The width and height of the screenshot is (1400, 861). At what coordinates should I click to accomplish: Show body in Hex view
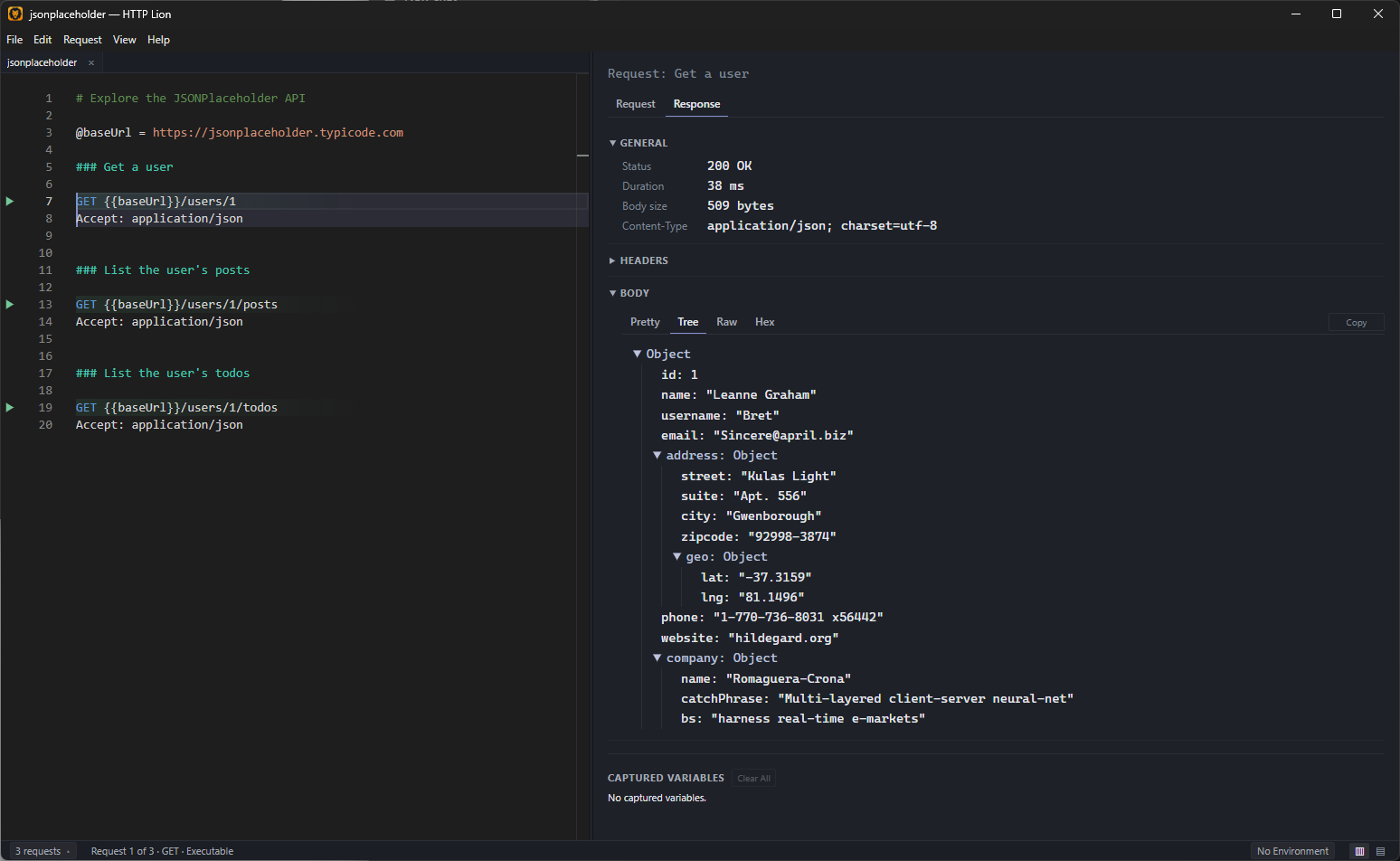point(765,322)
